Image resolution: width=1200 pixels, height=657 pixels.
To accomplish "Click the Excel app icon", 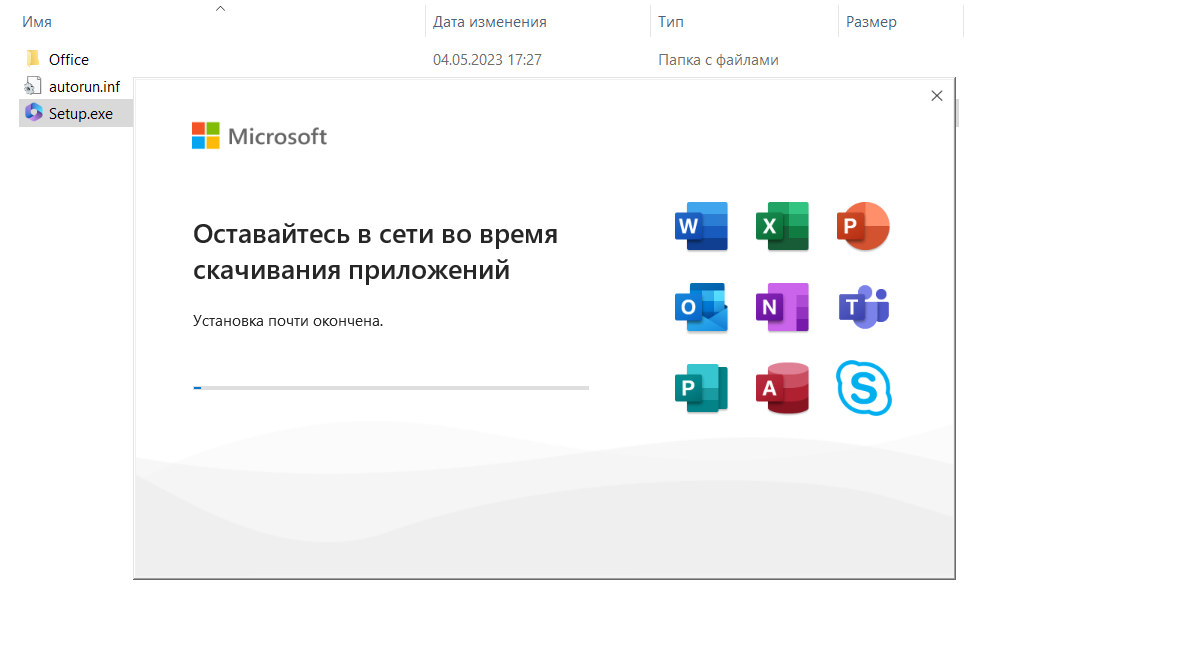I will click(782, 226).
